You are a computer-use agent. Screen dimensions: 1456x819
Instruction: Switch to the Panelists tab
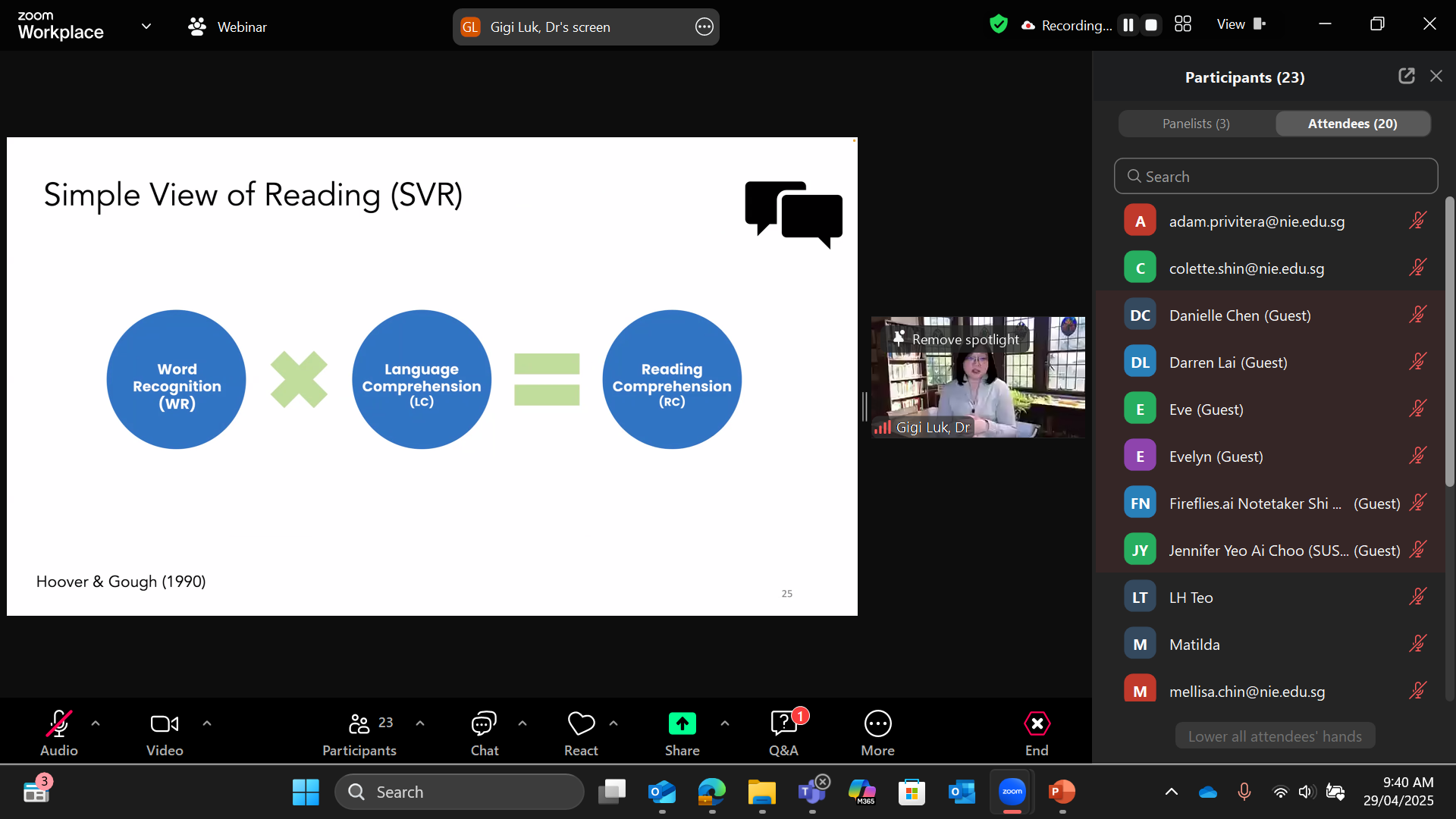pyautogui.click(x=1196, y=124)
